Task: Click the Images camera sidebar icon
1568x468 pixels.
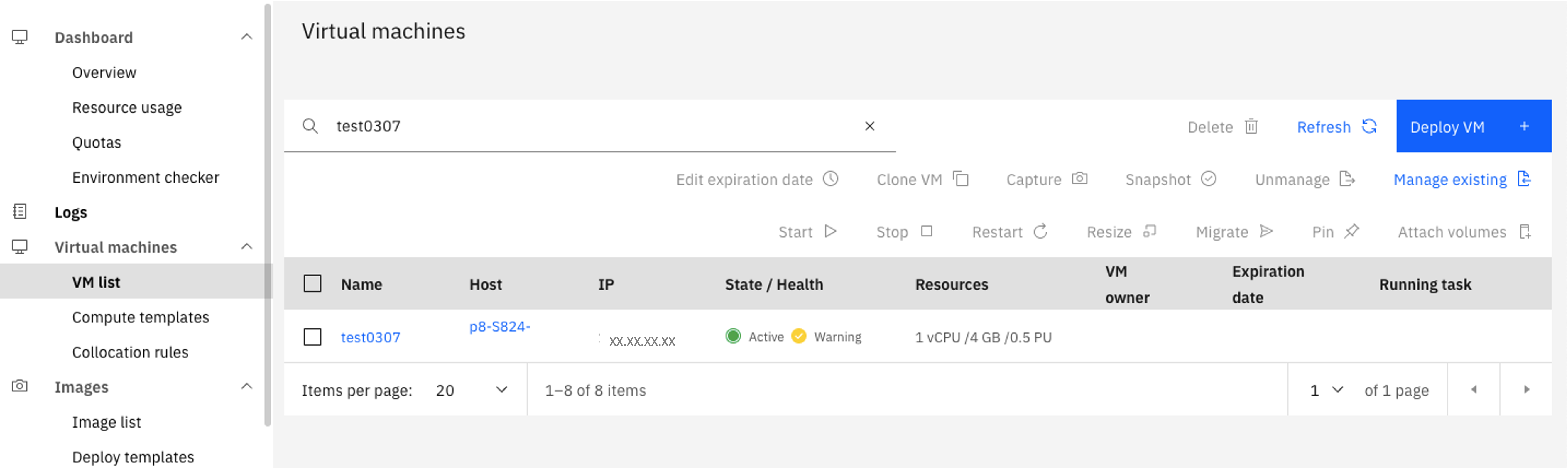Action: [x=19, y=386]
